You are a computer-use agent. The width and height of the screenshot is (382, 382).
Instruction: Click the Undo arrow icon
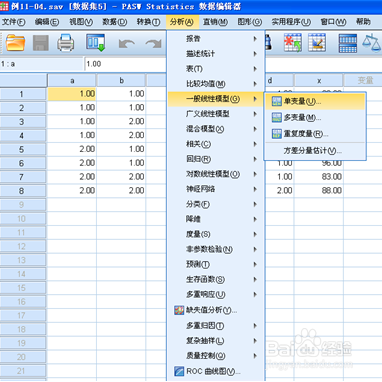[127, 43]
